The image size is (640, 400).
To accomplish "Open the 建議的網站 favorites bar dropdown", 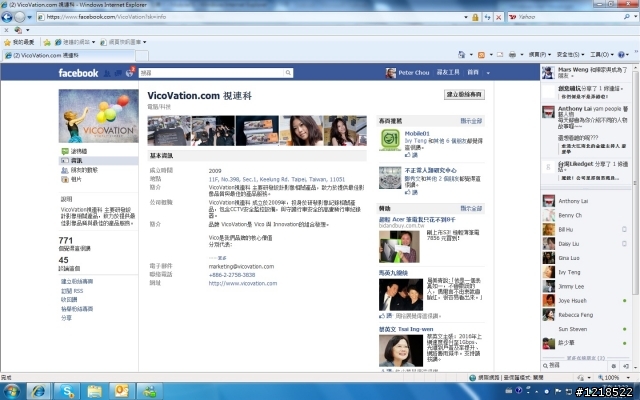I will tap(75, 42).
